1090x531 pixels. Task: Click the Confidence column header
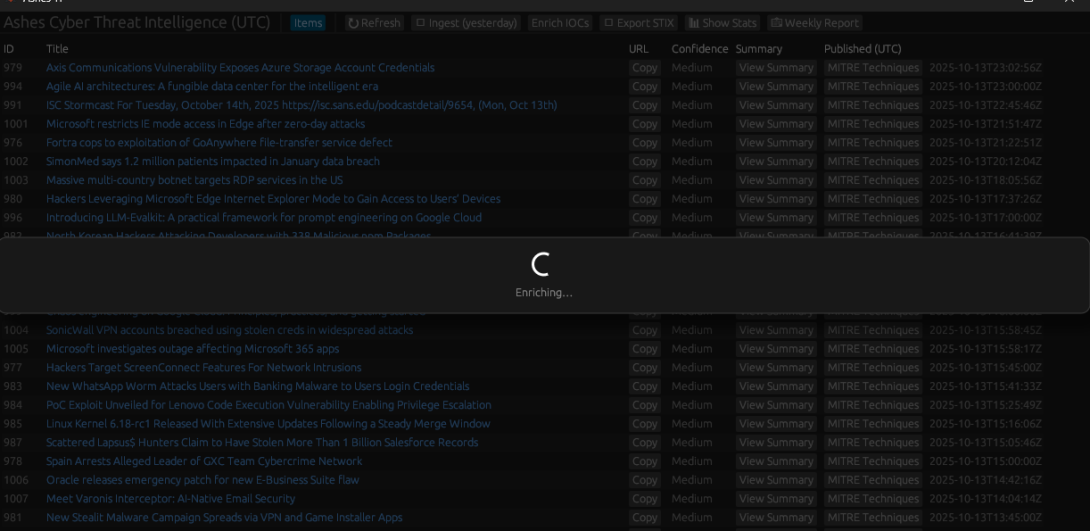coord(699,49)
